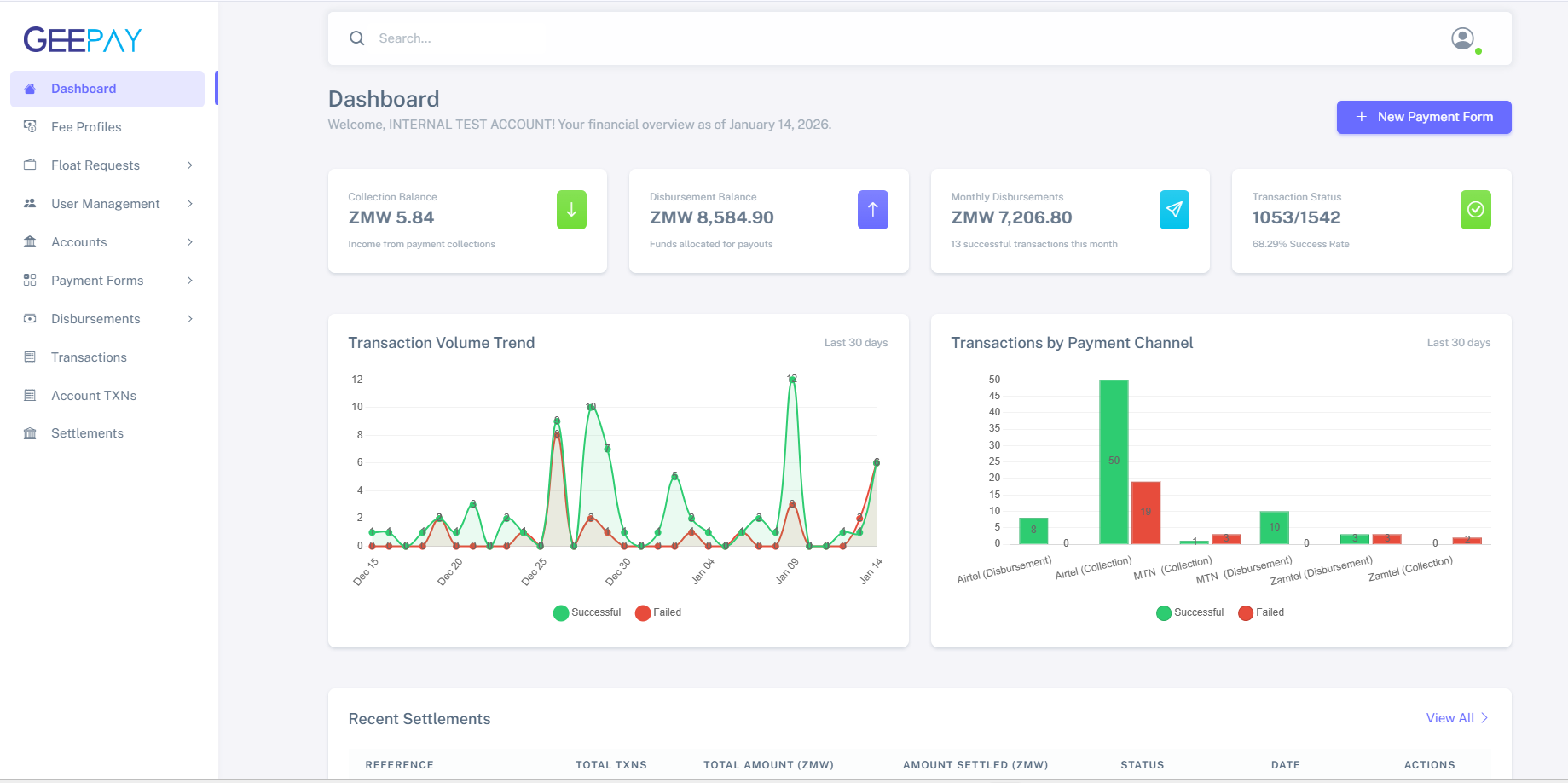Image resolution: width=1568 pixels, height=783 pixels.
Task: Open Fee Profiles from sidebar
Action: point(86,127)
